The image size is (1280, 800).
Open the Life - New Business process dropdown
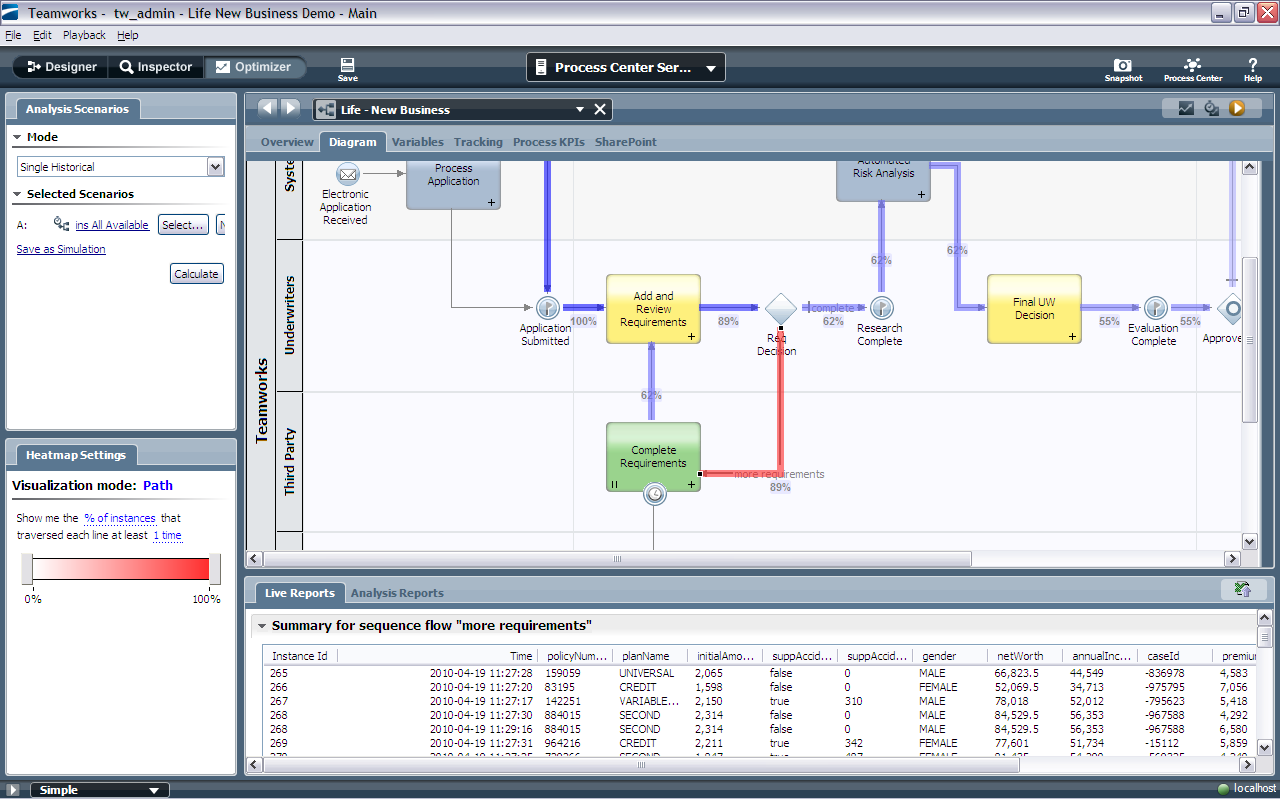point(579,110)
